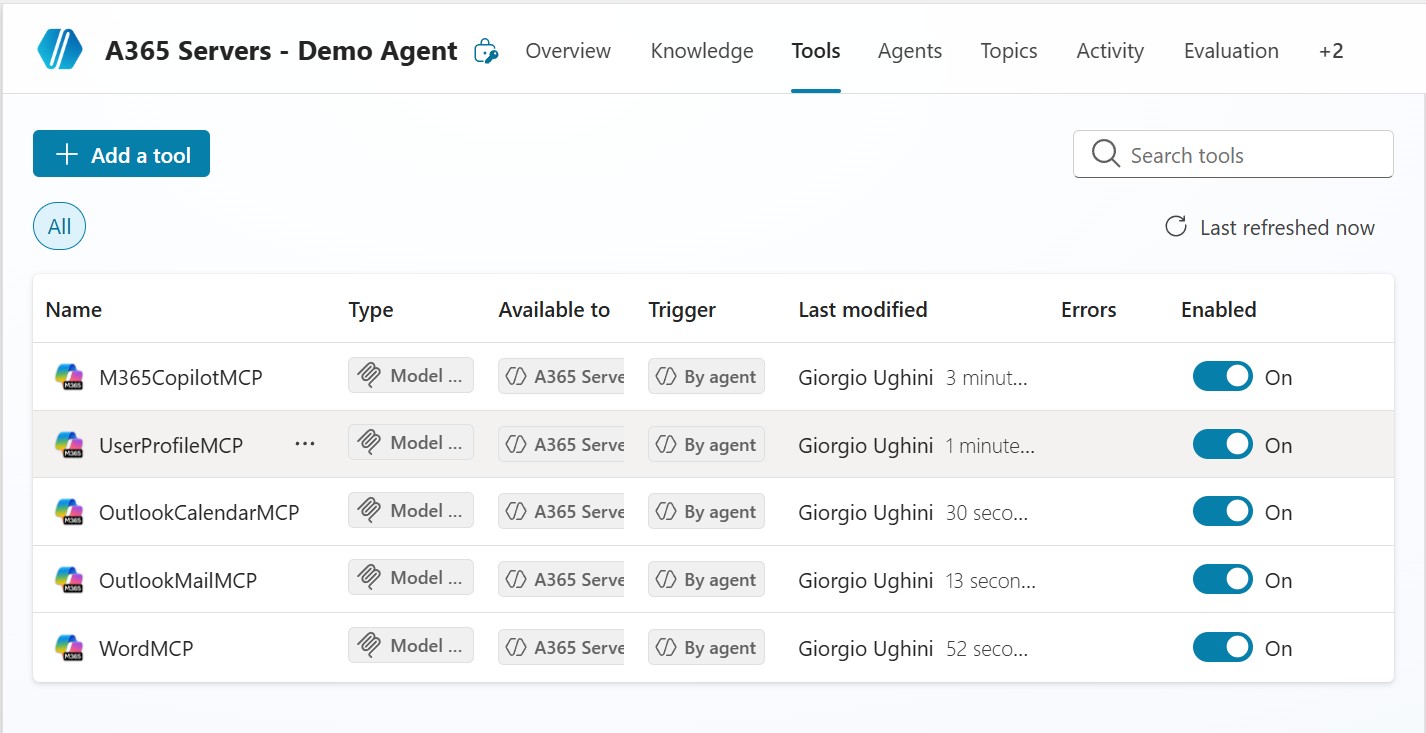
Task: Click the agent settings icon beside title
Action: 486,51
